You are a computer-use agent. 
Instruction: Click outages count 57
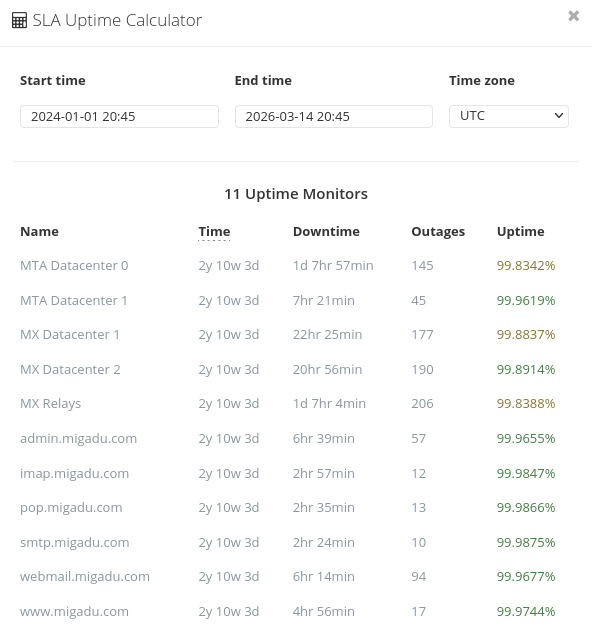(419, 438)
